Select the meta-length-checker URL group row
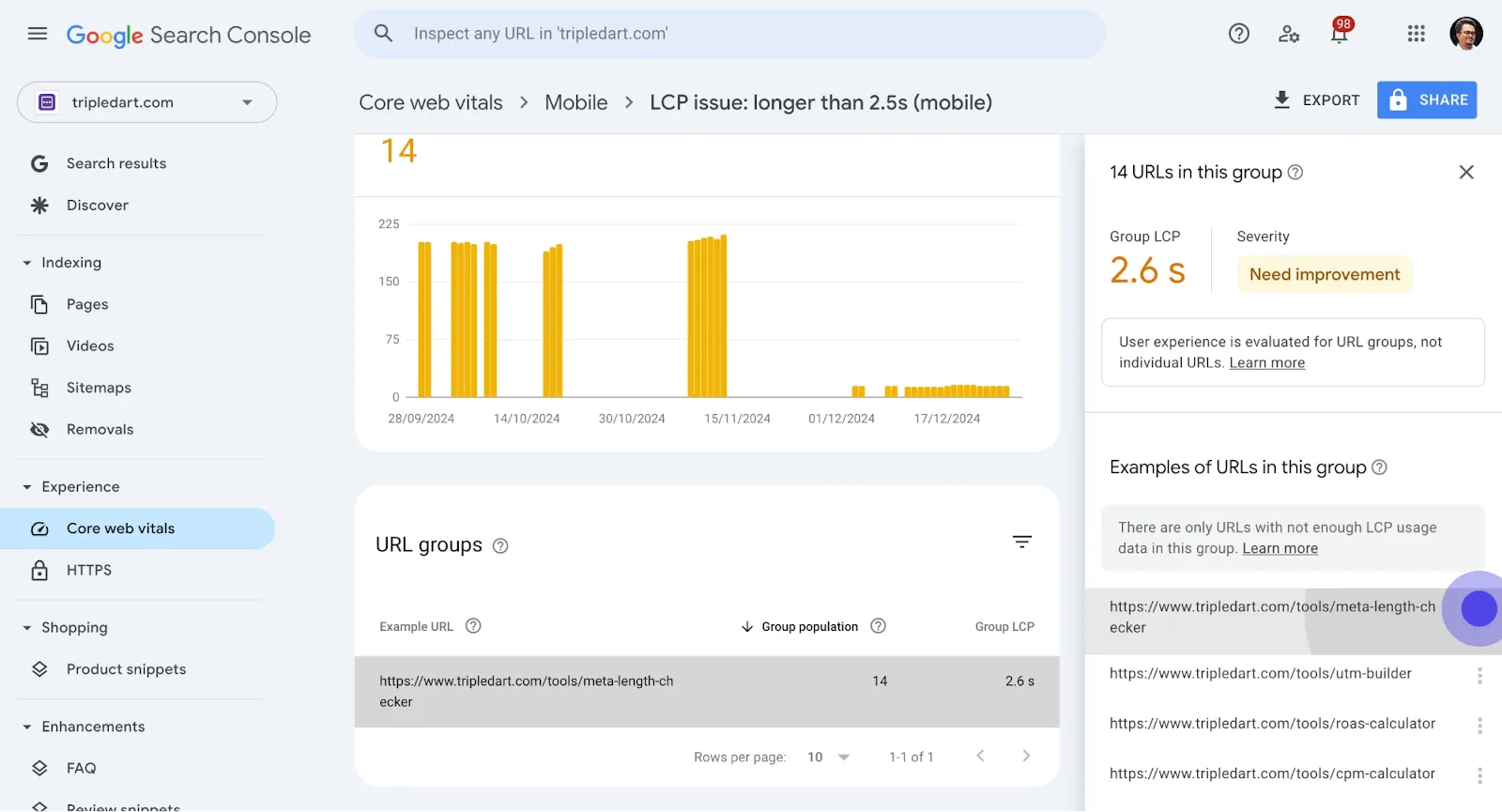This screenshot has height=812, width=1502. (x=707, y=692)
